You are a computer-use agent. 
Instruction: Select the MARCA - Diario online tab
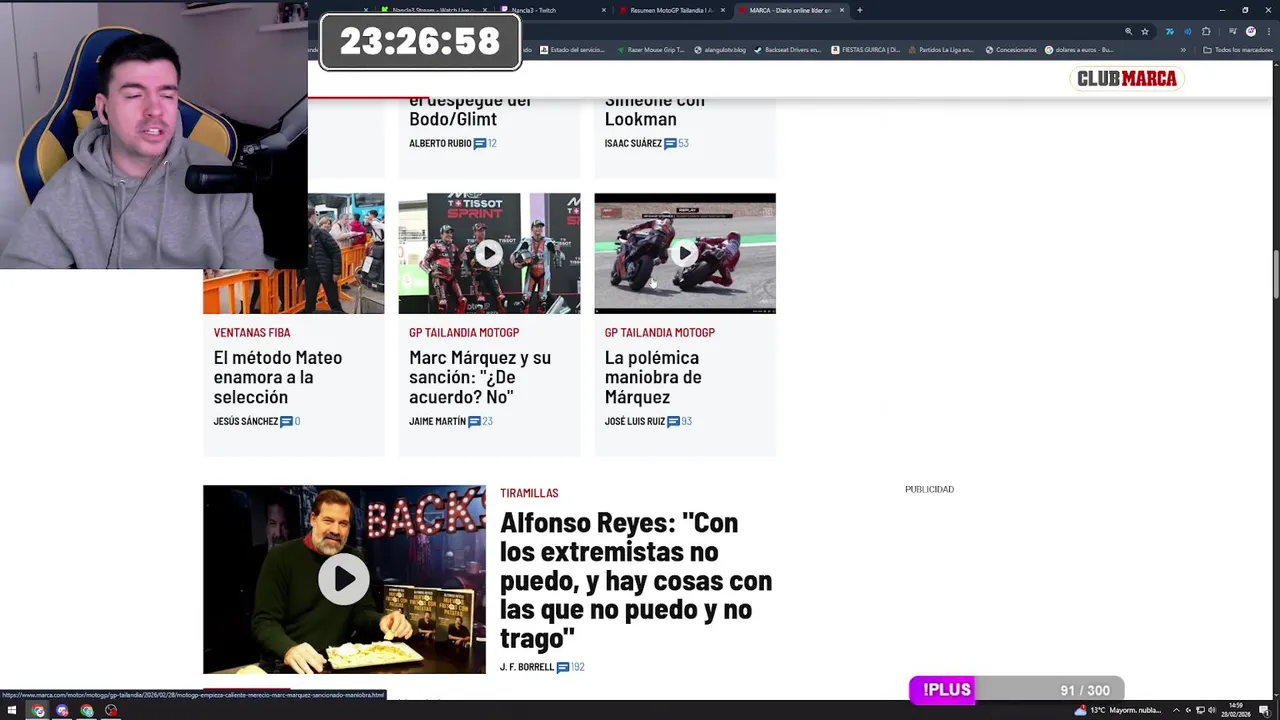click(x=792, y=10)
